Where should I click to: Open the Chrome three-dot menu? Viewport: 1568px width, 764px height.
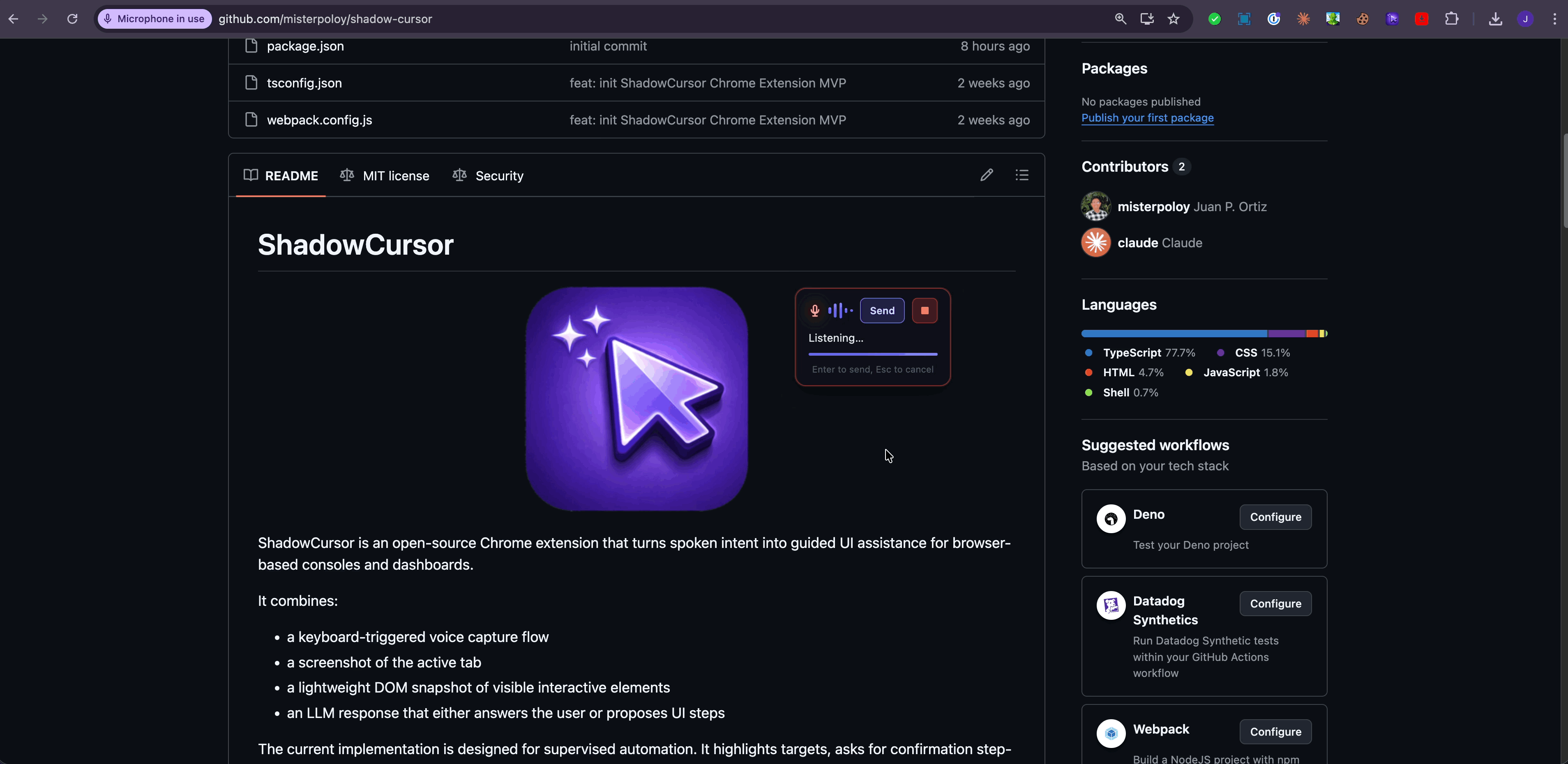tap(1554, 19)
